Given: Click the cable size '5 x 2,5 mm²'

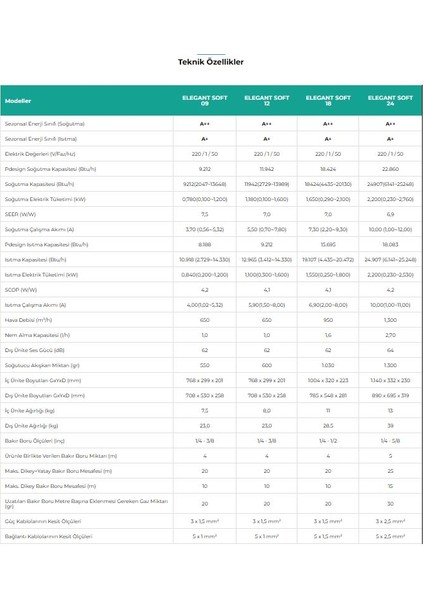Looking at the screenshot, I should click(x=390, y=536).
